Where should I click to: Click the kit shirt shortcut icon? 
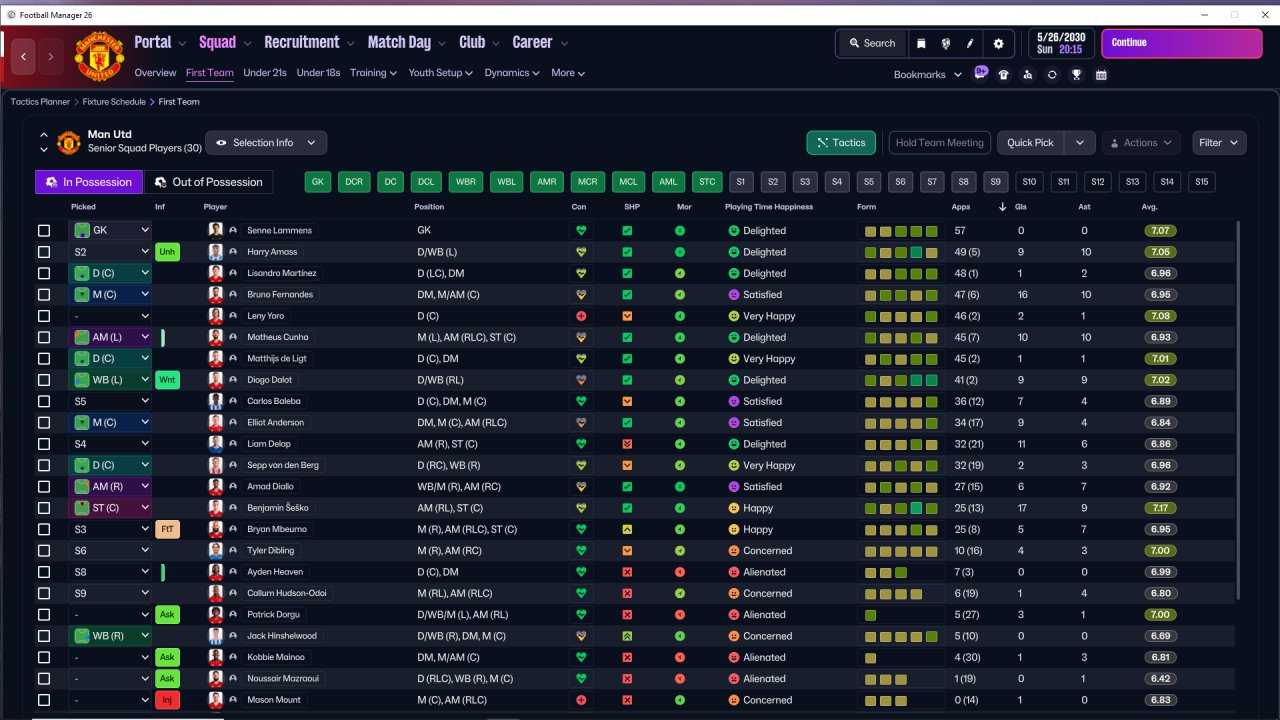(x=1004, y=75)
